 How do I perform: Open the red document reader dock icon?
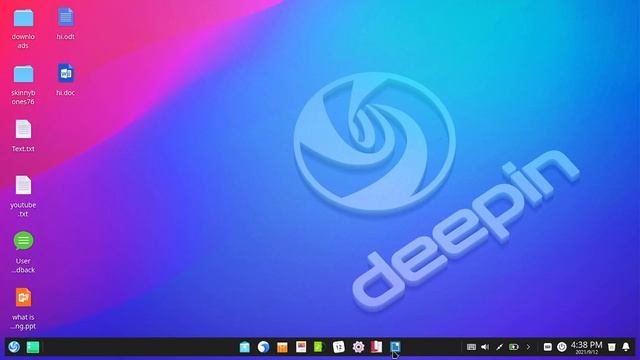(x=376, y=347)
